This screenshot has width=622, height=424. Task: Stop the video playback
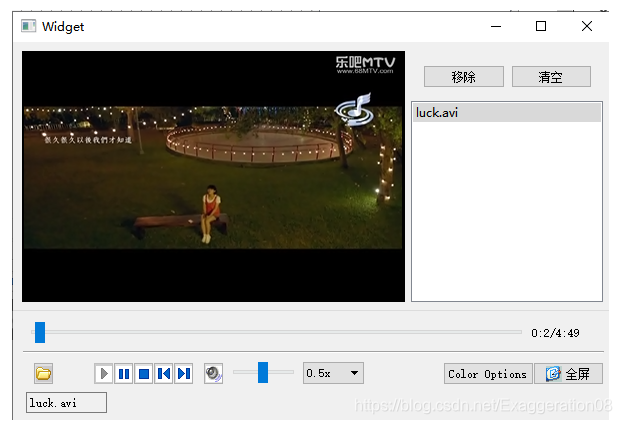point(144,374)
